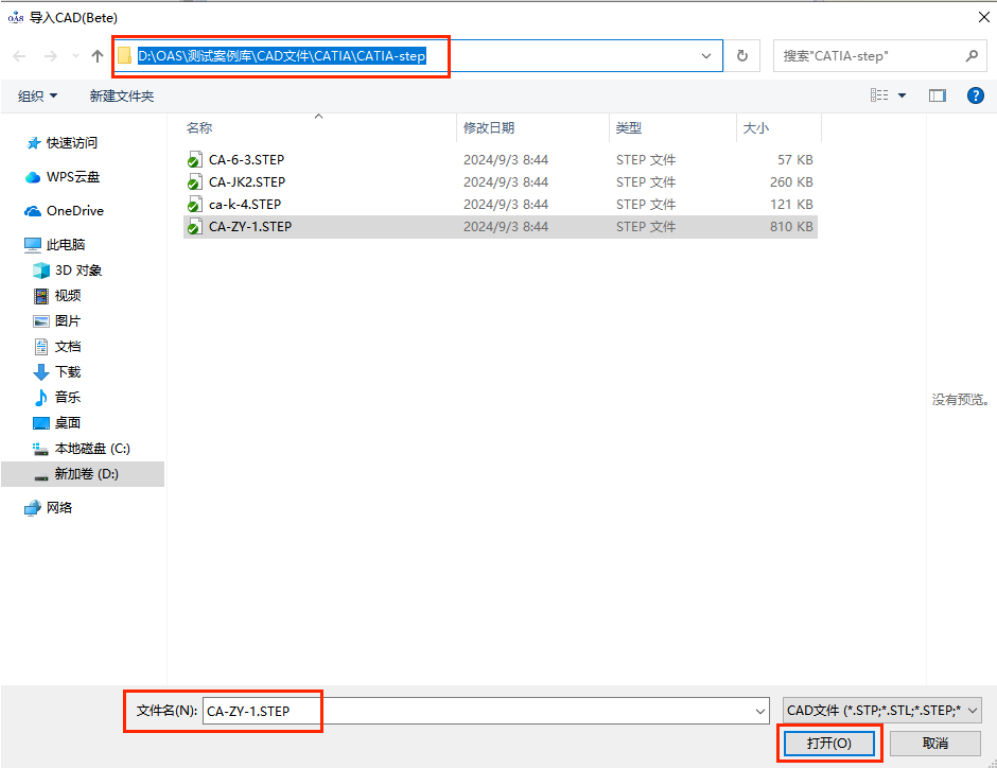The width and height of the screenshot is (997, 770).
Task: Click the 810 KB size cell
Action: click(791, 226)
